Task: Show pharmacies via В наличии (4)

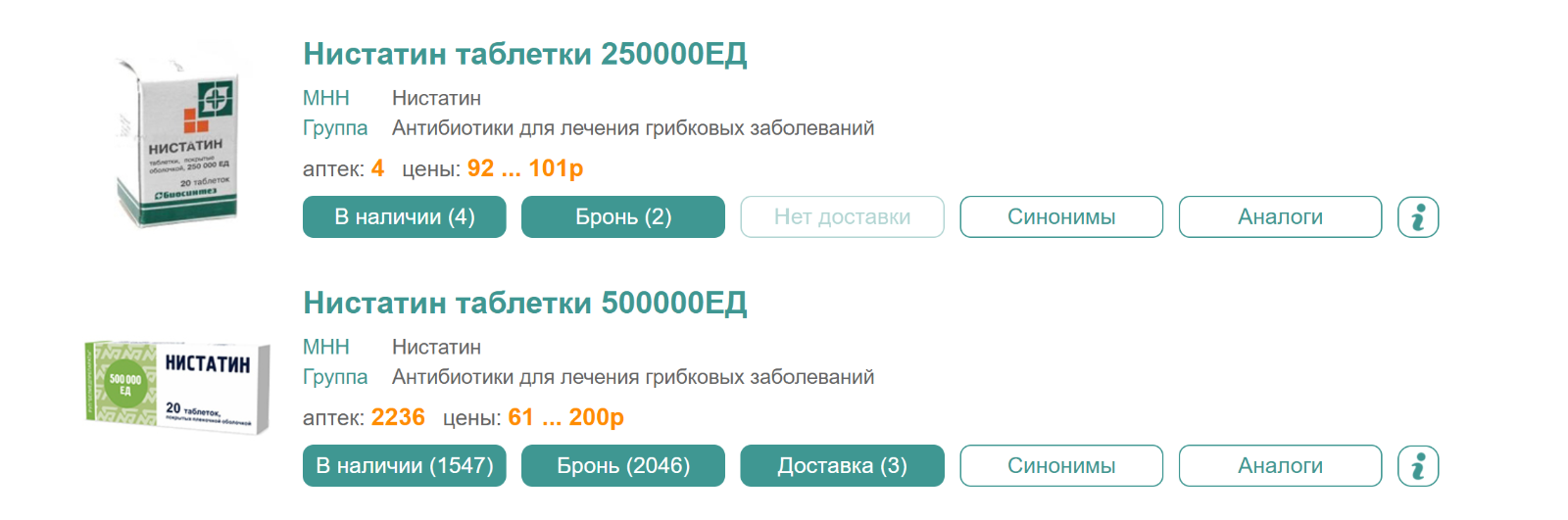Action: click(405, 216)
